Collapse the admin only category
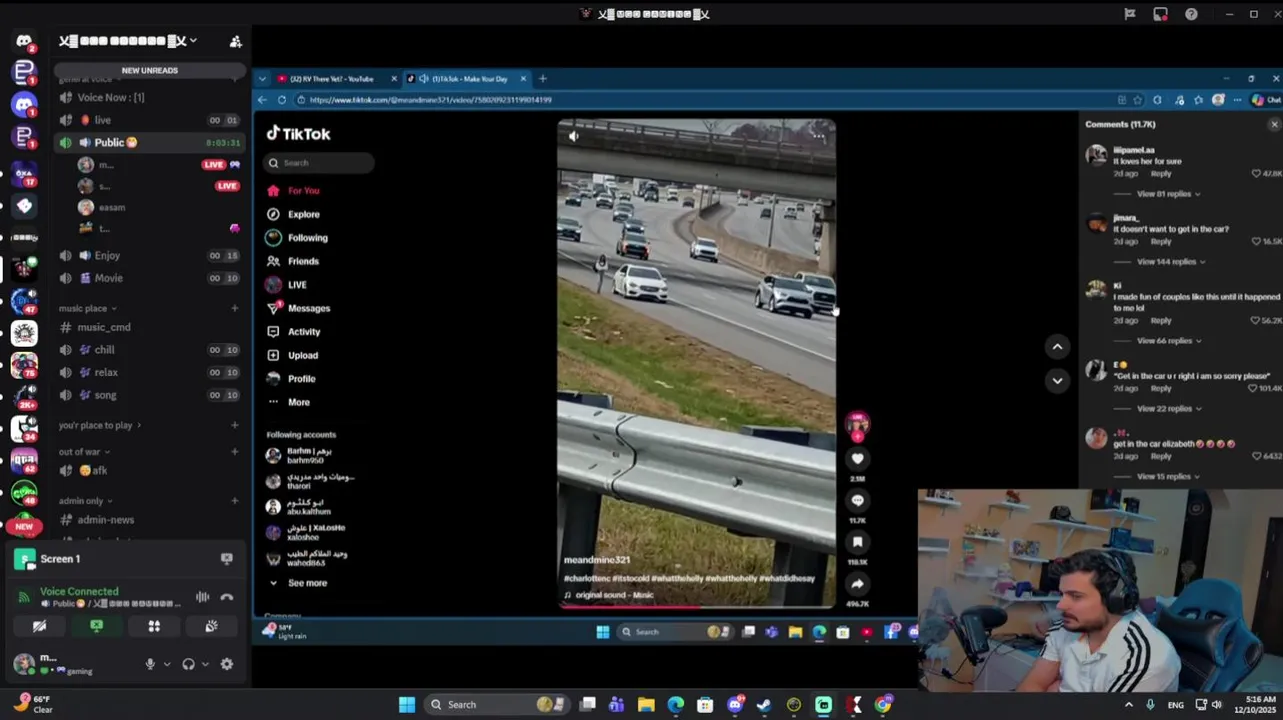Screen dimensions: 1283x720 [x=85, y=501]
